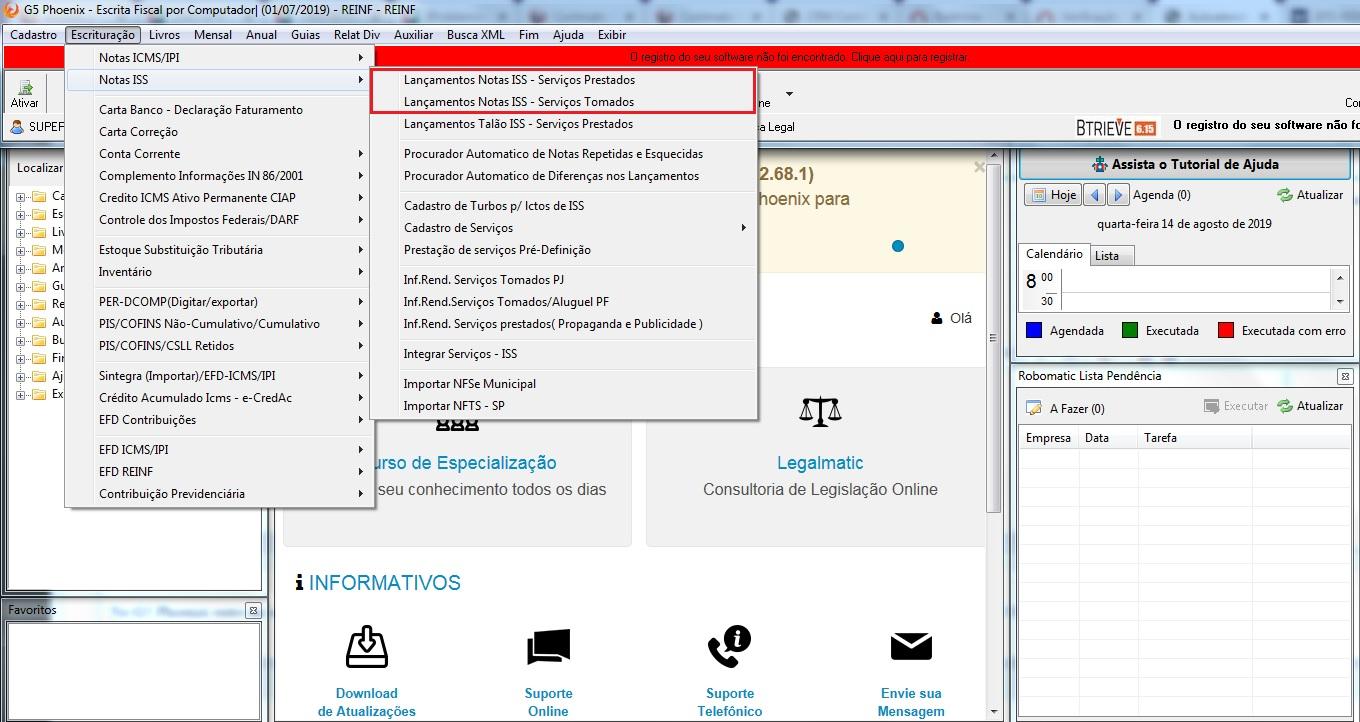
Task: Click Assista o Tutorial de Ajuda button
Action: [1185, 164]
